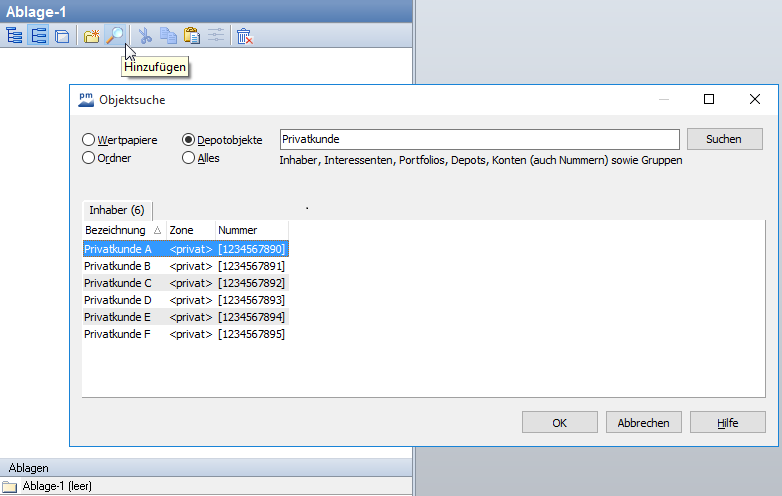This screenshot has width=782, height=496.
Task: Sort list by Zone column header
Action: pyautogui.click(x=182, y=230)
